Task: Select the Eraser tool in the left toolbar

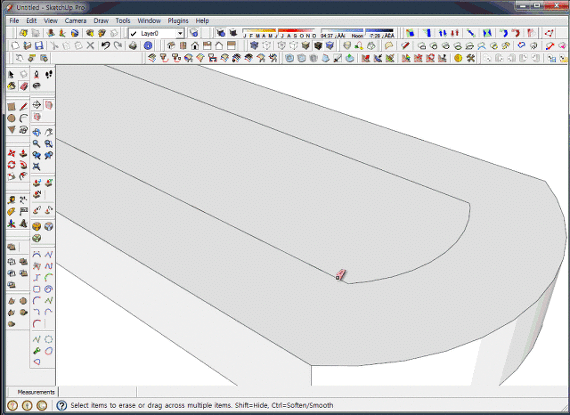Action: tap(24, 86)
